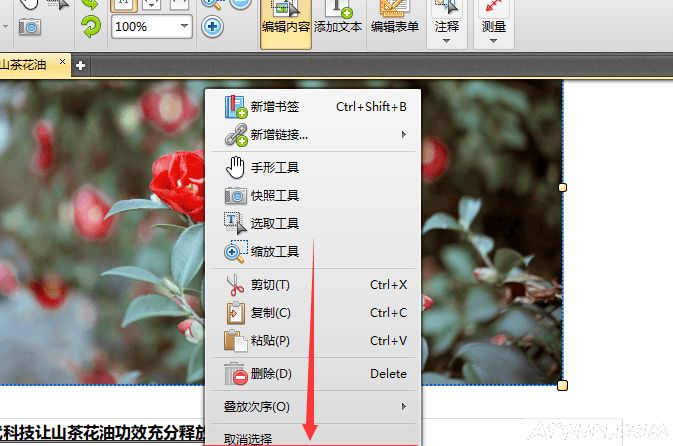
Task: Click the image's bottom-right corner handle
Action: (x=562, y=385)
